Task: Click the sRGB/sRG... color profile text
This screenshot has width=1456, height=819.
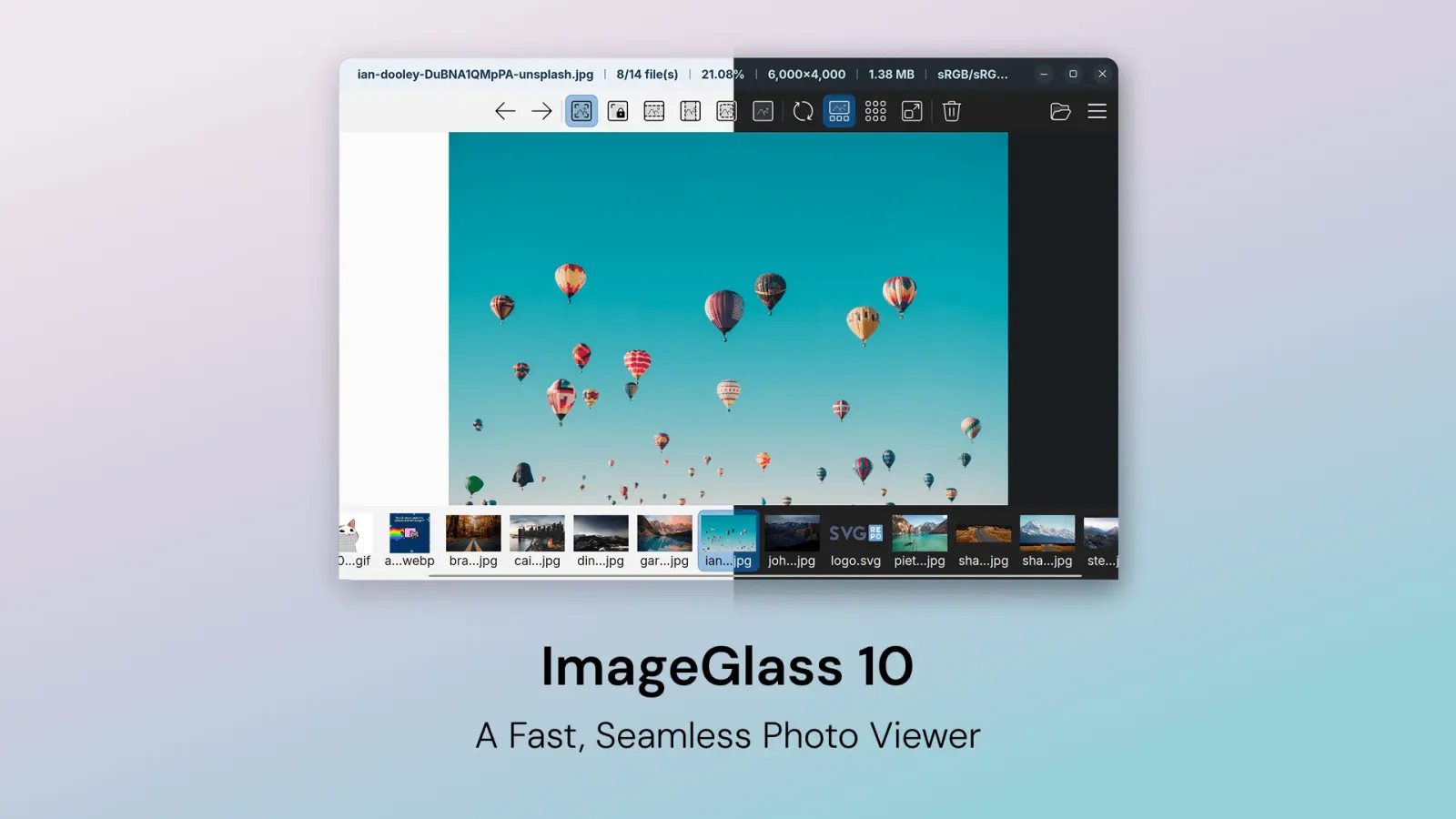Action: (x=973, y=75)
